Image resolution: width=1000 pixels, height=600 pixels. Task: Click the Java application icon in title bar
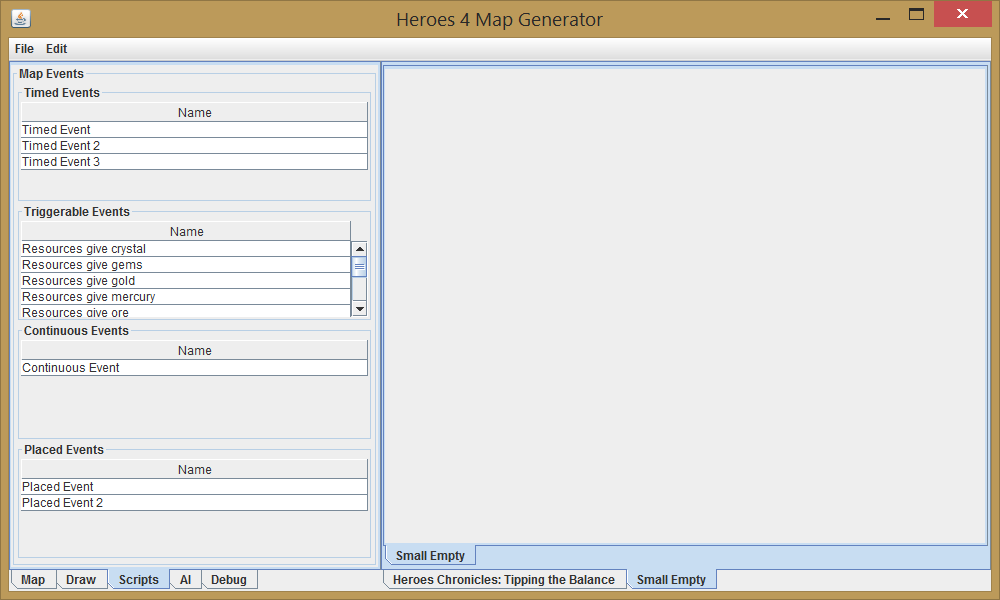click(20, 18)
